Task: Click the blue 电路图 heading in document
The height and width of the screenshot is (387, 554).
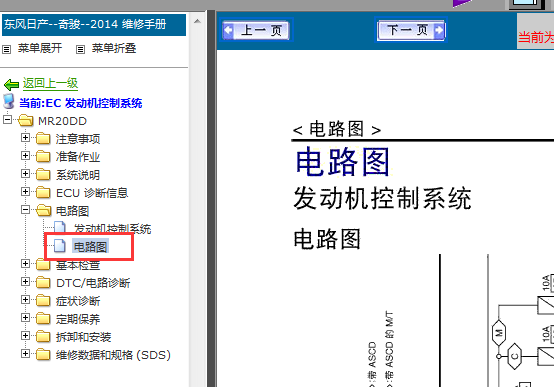Action: point(342,162)
